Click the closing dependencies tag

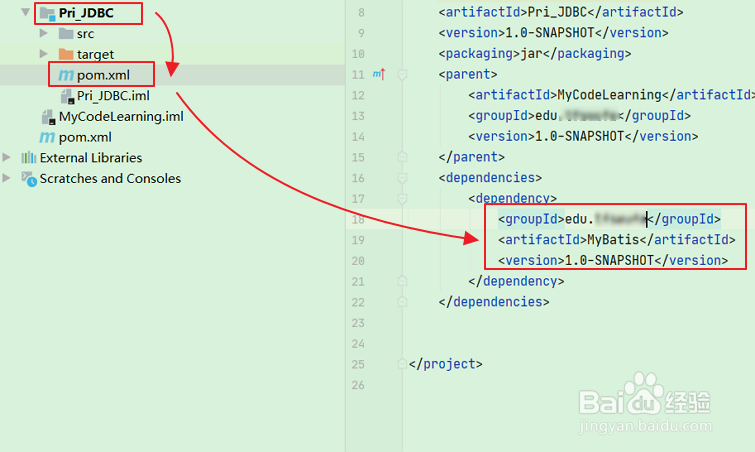click(x=494, y=302)
